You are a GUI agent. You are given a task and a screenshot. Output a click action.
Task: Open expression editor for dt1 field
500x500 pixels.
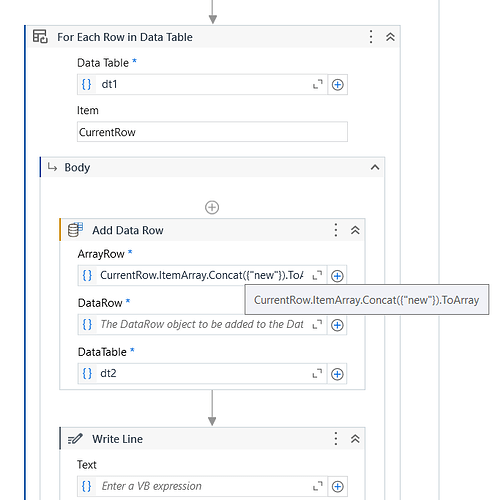point(318,84)
